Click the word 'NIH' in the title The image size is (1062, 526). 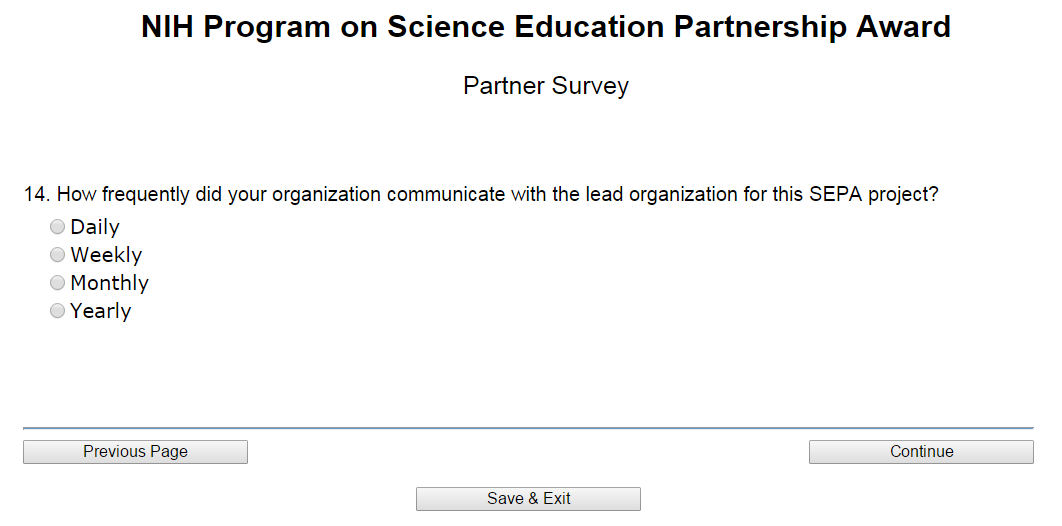coord(168,27)
